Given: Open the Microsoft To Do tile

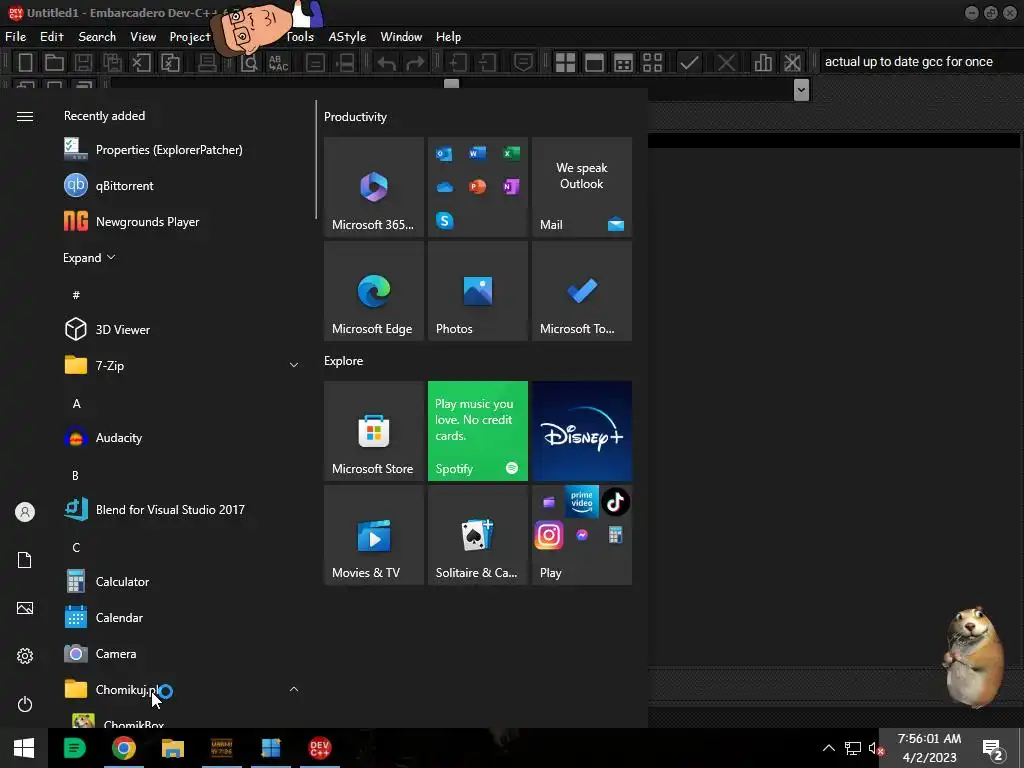Looking at the screenshot, I should pyautogui.click(x=582, y=291).
